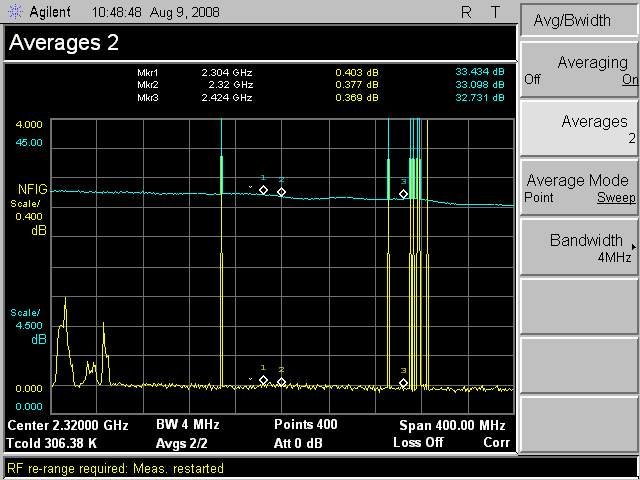This screenshot has height=480, width=640.
Task: Click the Corr indicator
Action: [496, 442]
